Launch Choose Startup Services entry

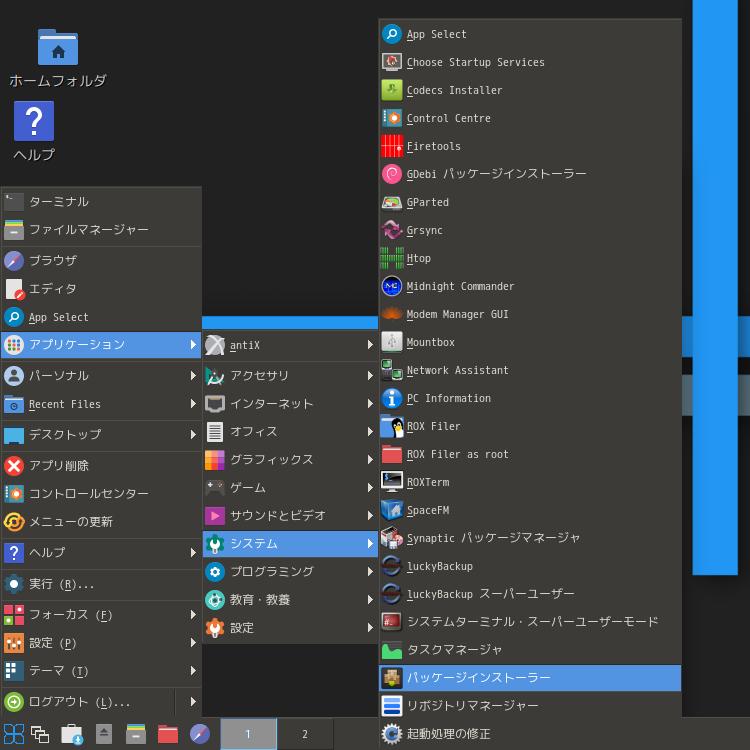pos(530,62)
